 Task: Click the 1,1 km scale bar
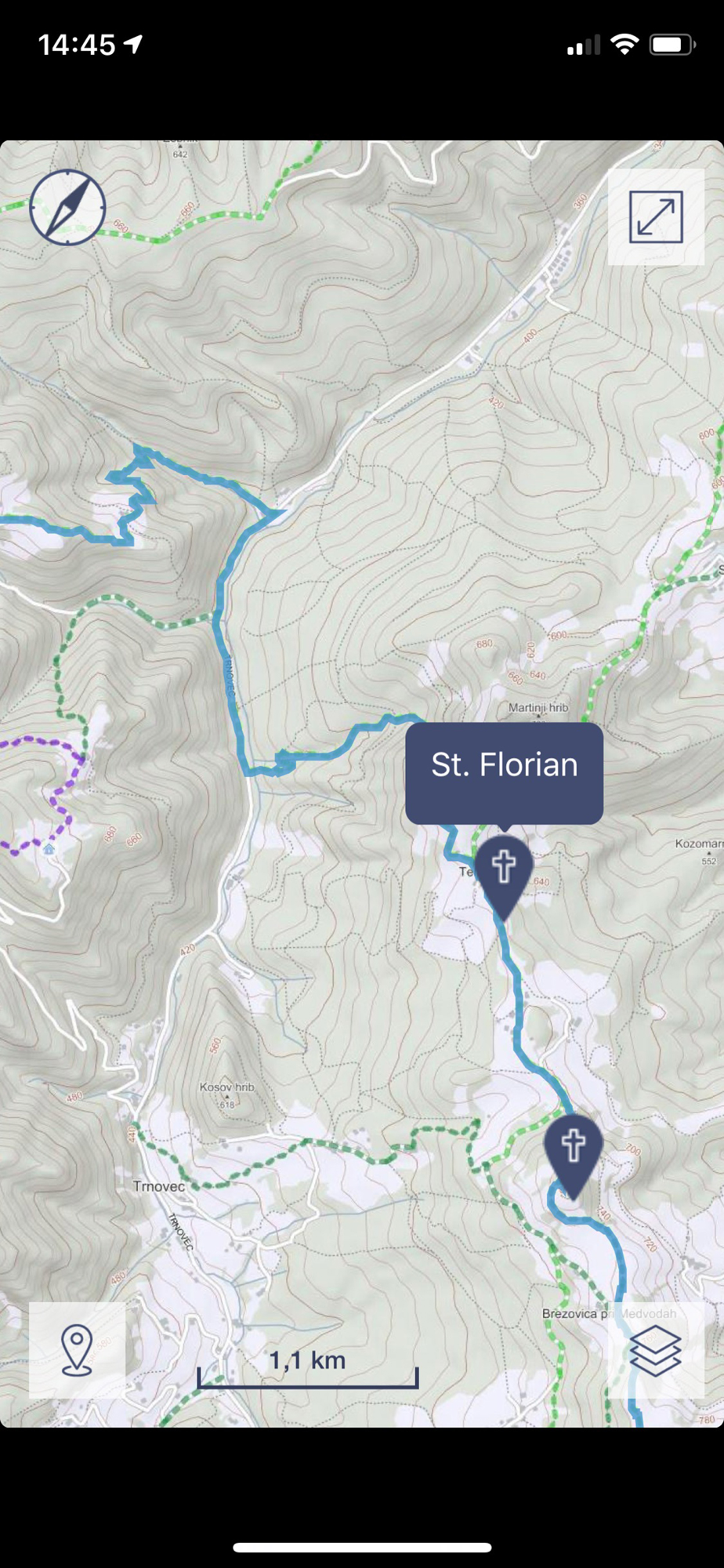point(307,1370)
